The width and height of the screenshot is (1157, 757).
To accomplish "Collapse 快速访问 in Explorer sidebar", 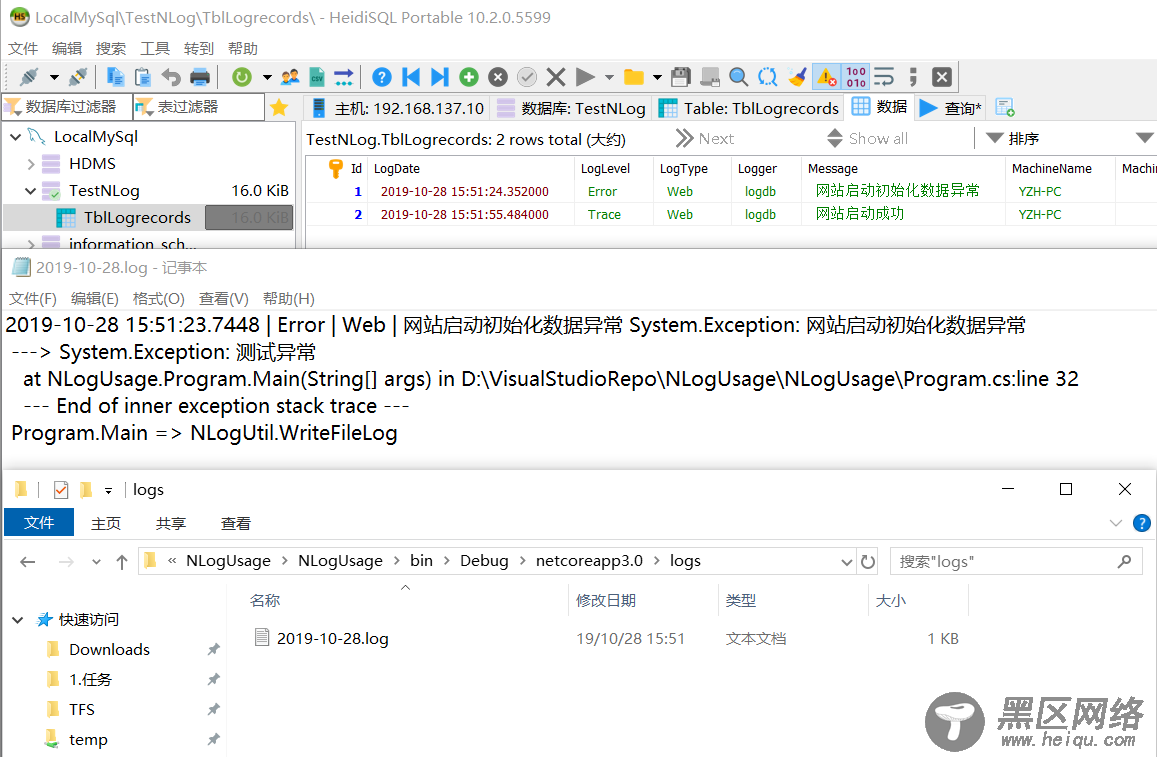I will coord(18,620).
